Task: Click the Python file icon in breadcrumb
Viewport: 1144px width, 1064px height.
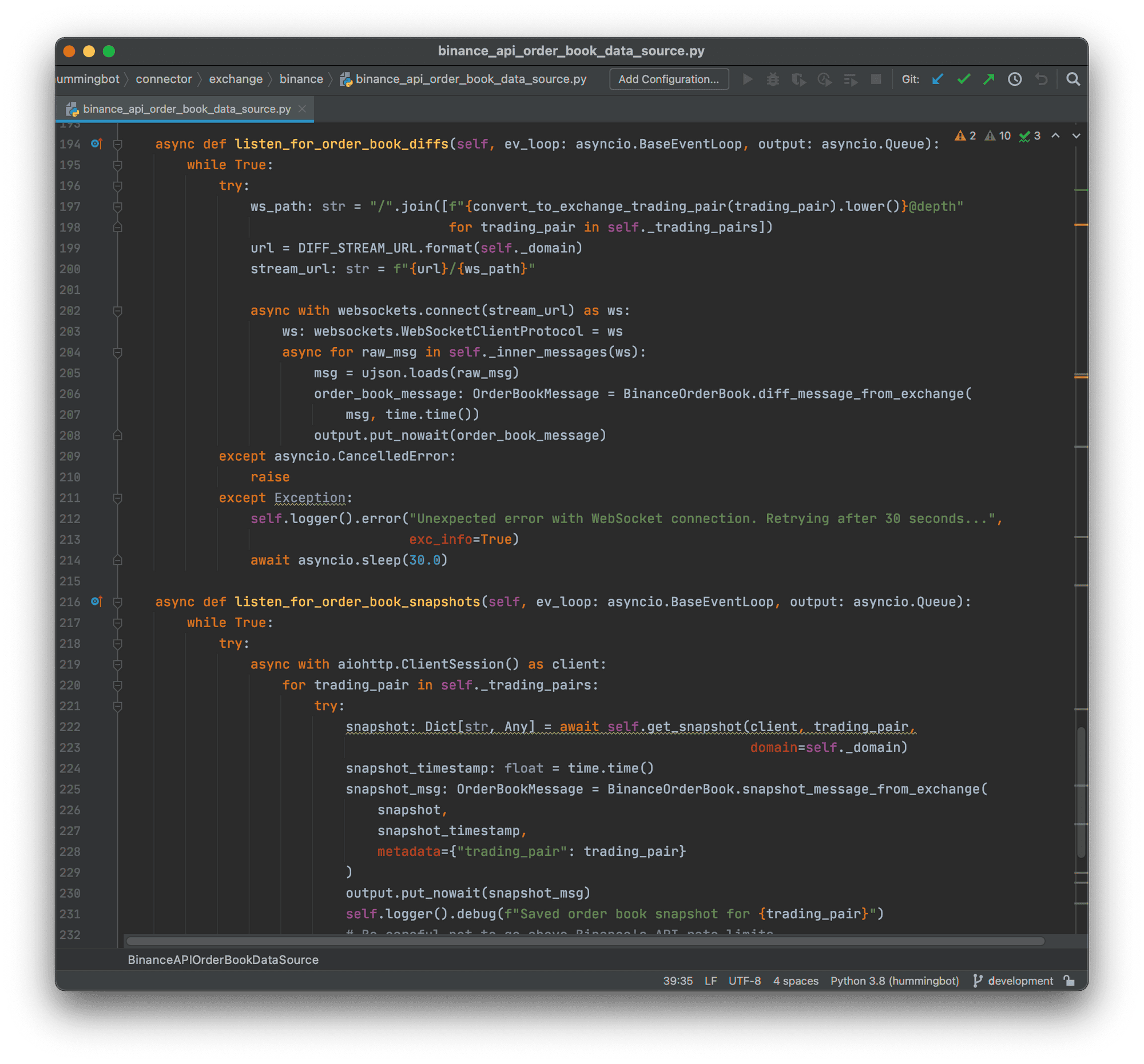Action: click(x=346, y=79)
